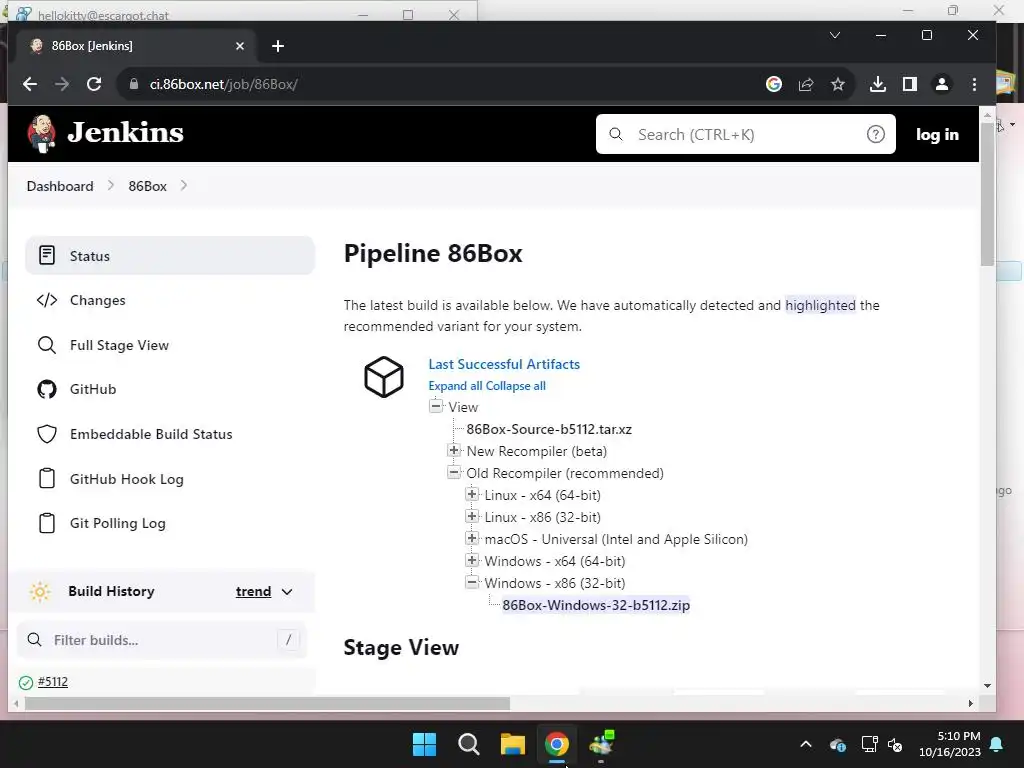Collapse Old Recompiler (recommended) node
Image resolution: width=1024 pixels, height=768 pixels.
pos(454,472)
